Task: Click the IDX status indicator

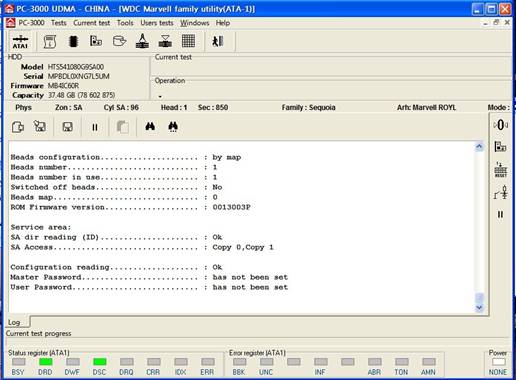Action: [180, 362]
